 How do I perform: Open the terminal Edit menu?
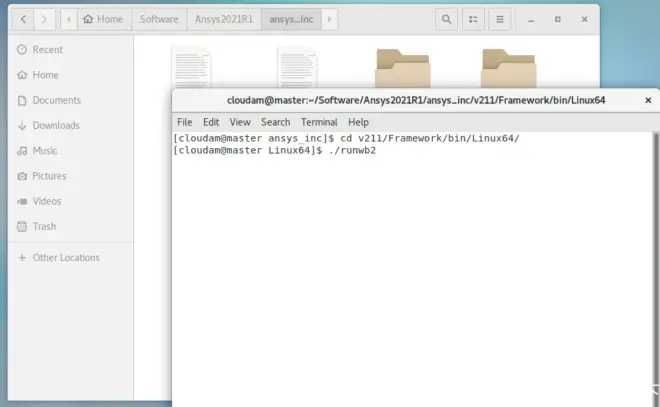211,122
